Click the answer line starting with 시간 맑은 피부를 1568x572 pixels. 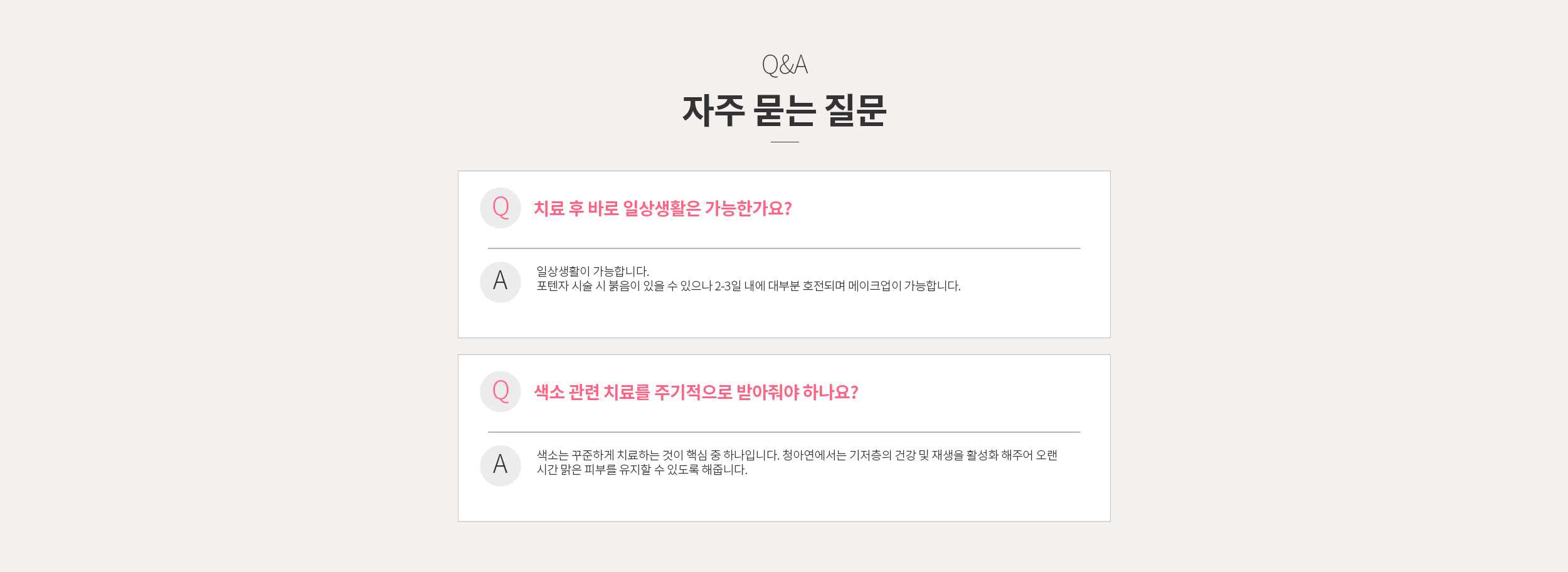[642, 470]
